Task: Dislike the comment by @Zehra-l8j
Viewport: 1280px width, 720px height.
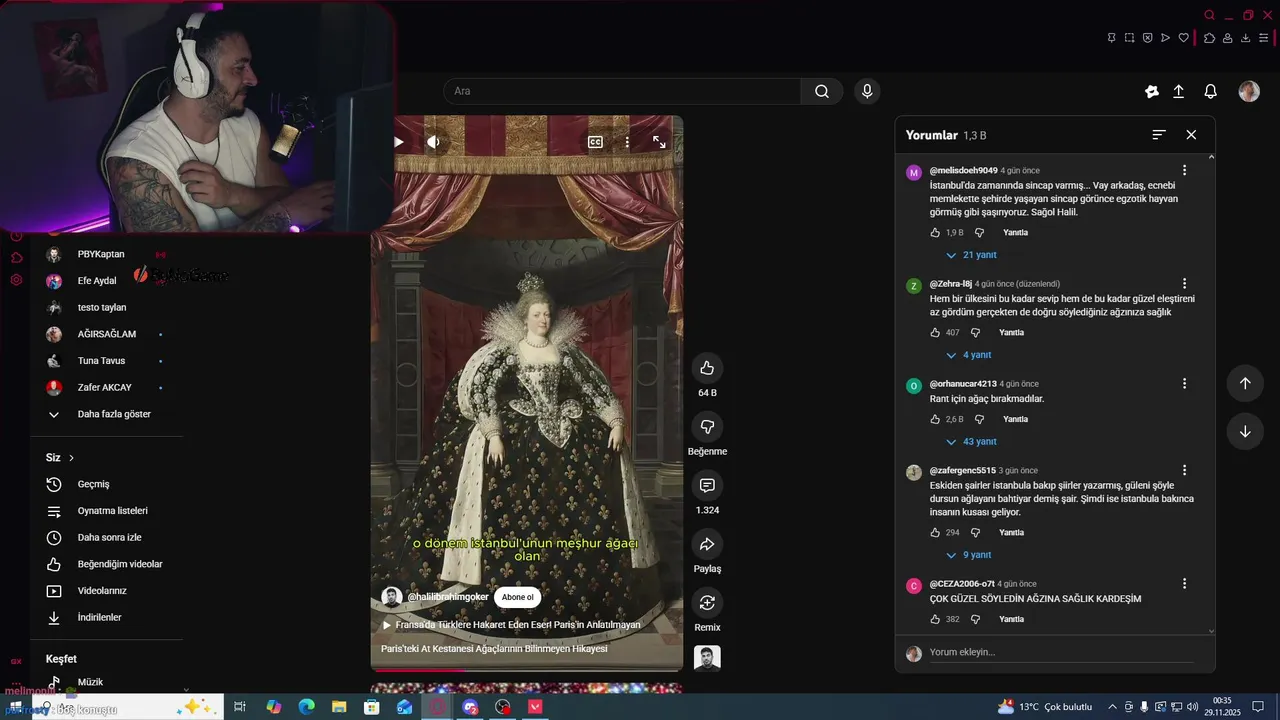Action: click(x=976, y=333)
